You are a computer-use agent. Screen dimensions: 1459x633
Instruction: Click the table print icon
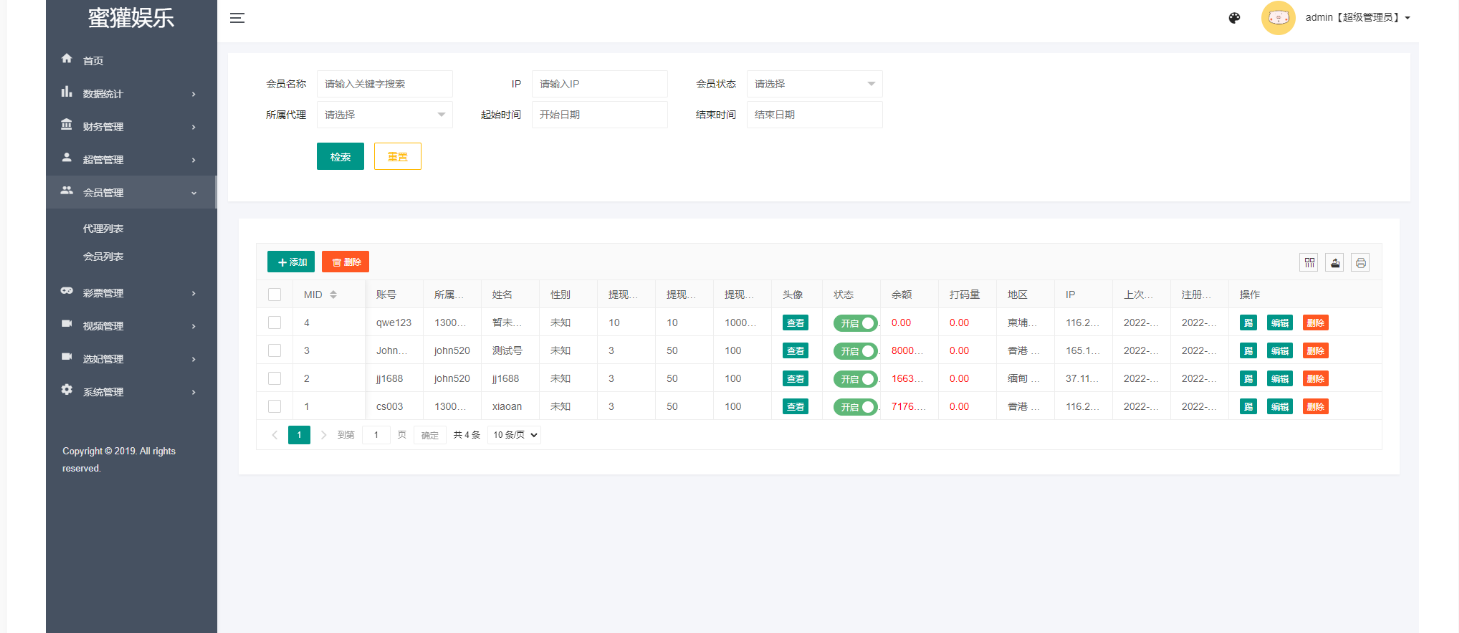pos(1360,262)
